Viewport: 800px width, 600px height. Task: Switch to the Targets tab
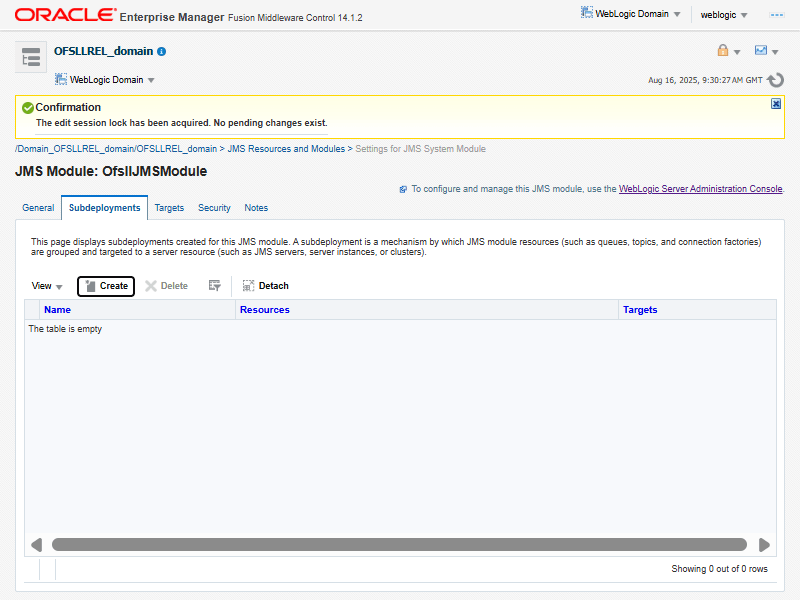pyautogui.click(x=169, y=208)
